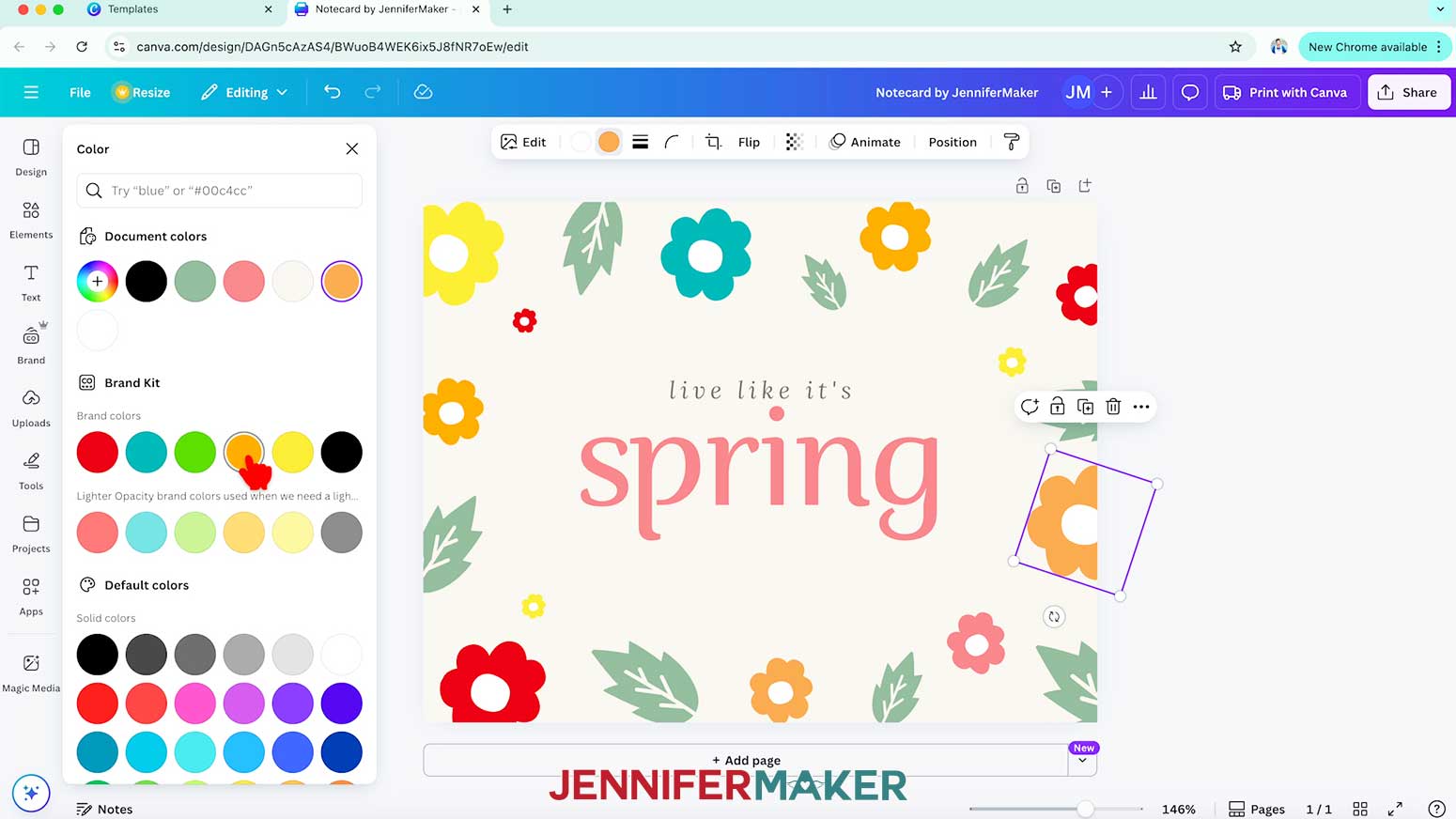Click the Resize menu item
This screenshot has width=1456, height=819.
pos(142,92)
